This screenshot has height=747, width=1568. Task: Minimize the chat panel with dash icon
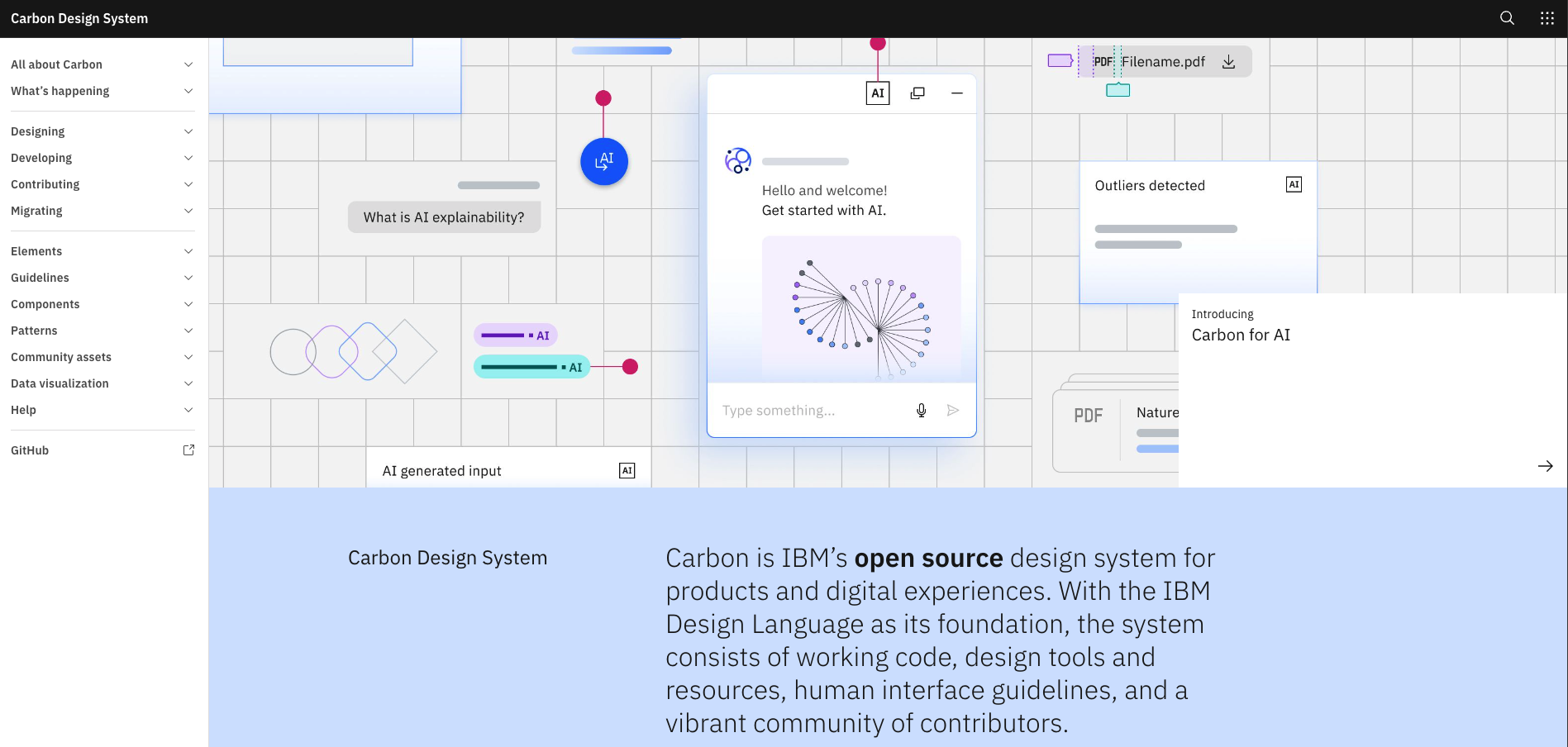(957, 93)
